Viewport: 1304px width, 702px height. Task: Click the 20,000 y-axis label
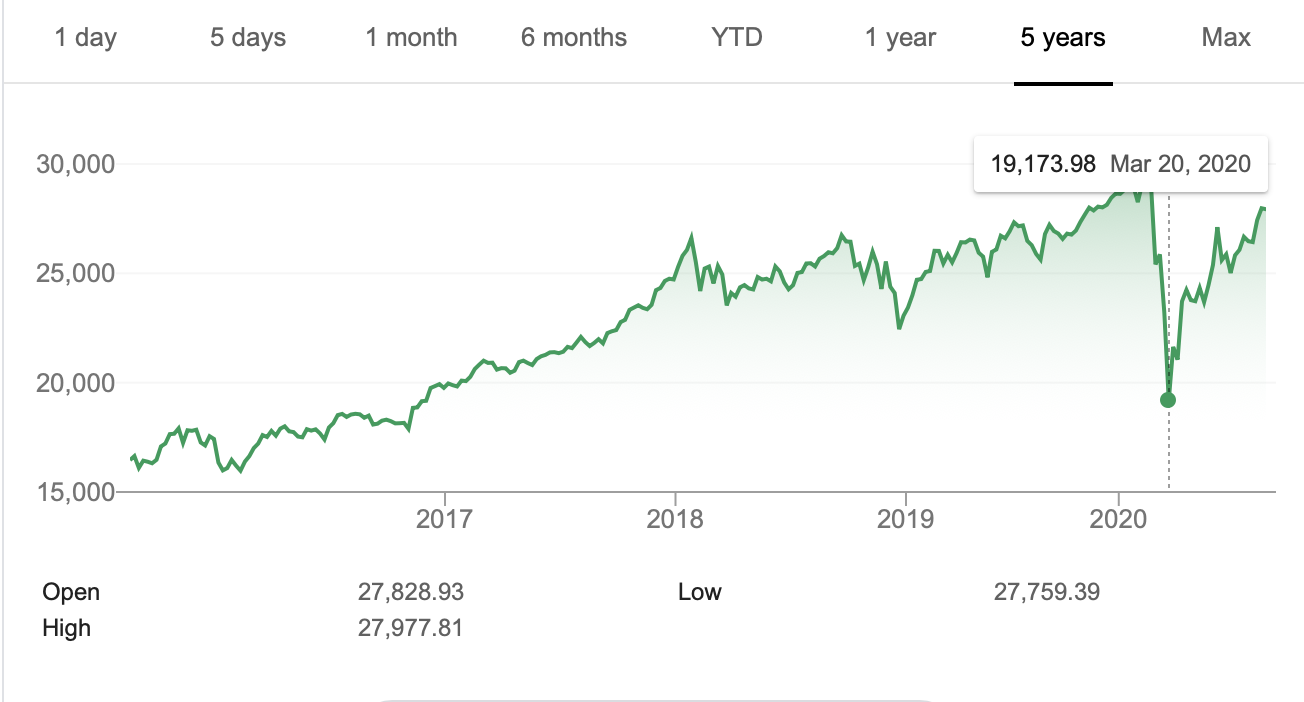[x=76, y=383]
